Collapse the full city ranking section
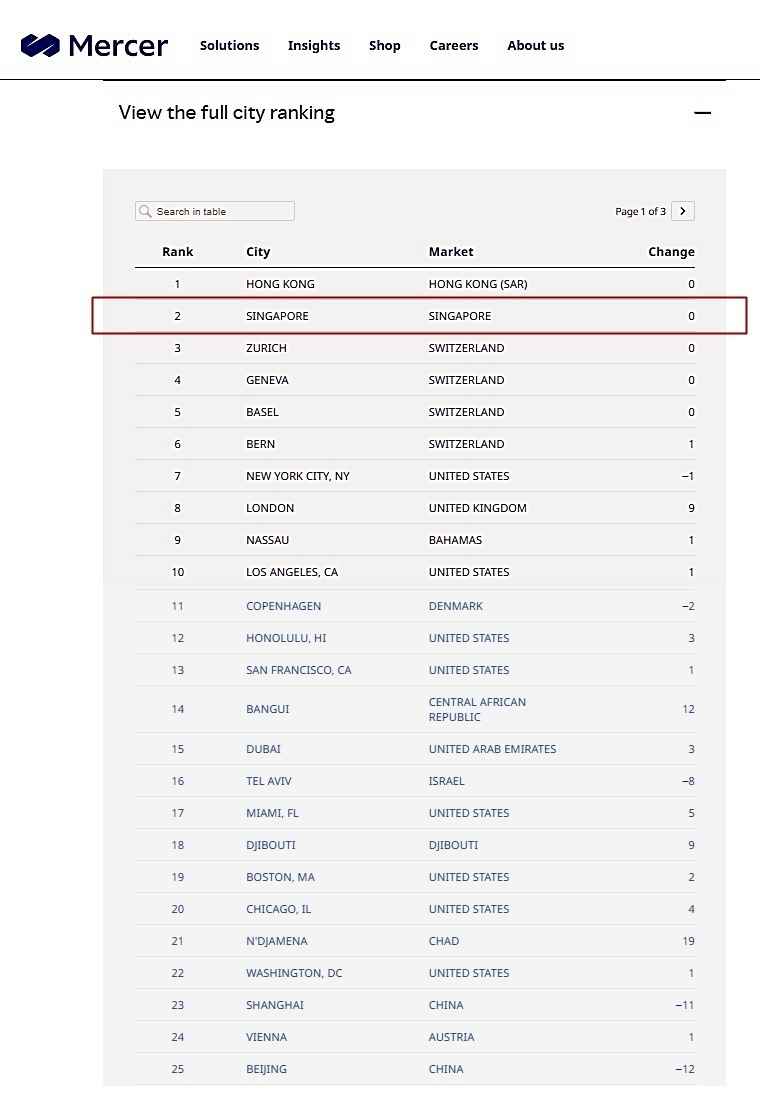 tap(702, 113)
